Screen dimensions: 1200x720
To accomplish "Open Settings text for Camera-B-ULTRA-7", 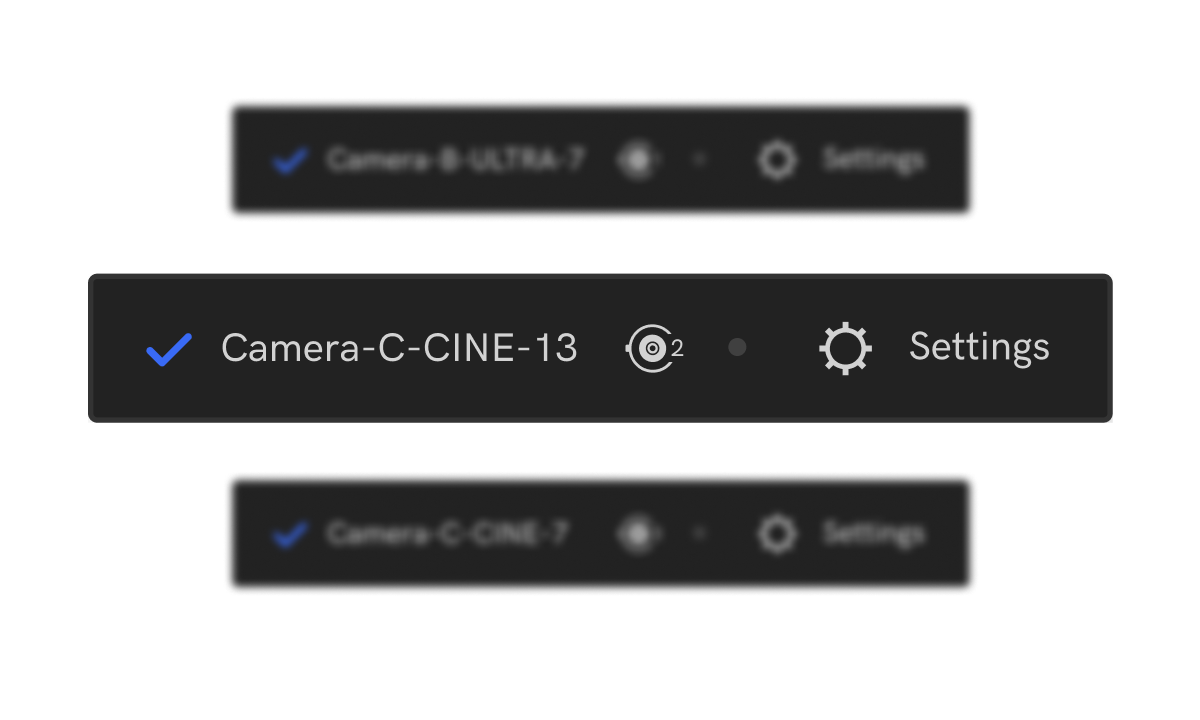I will point(873,159).
